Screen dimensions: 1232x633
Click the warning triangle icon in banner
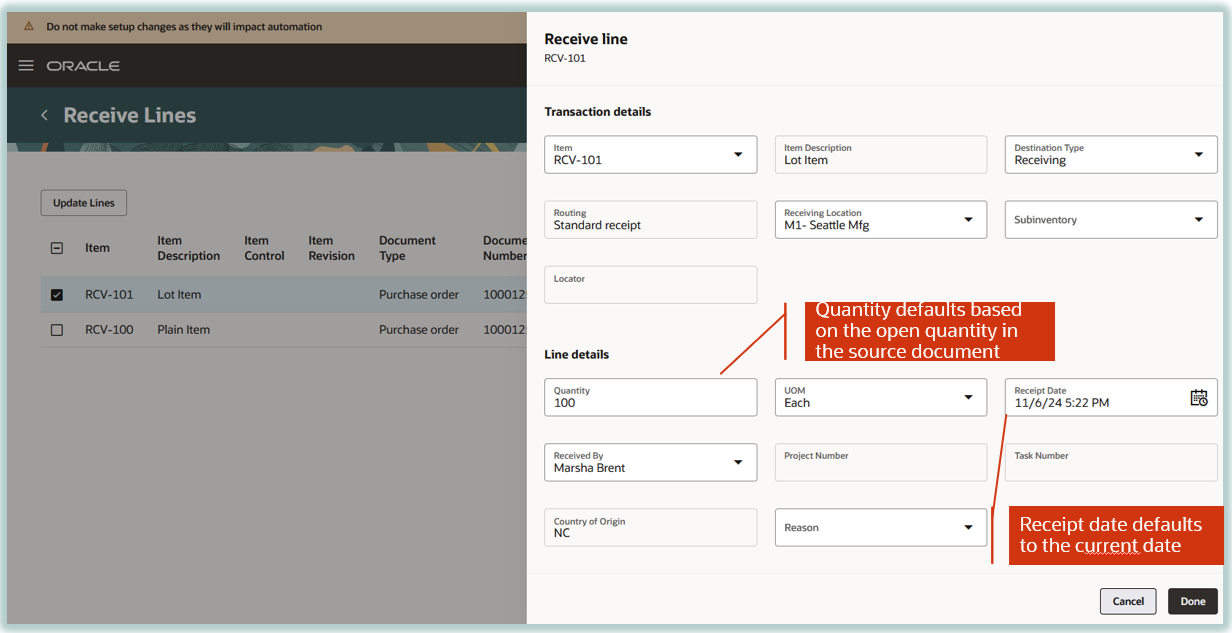[29, 27]
